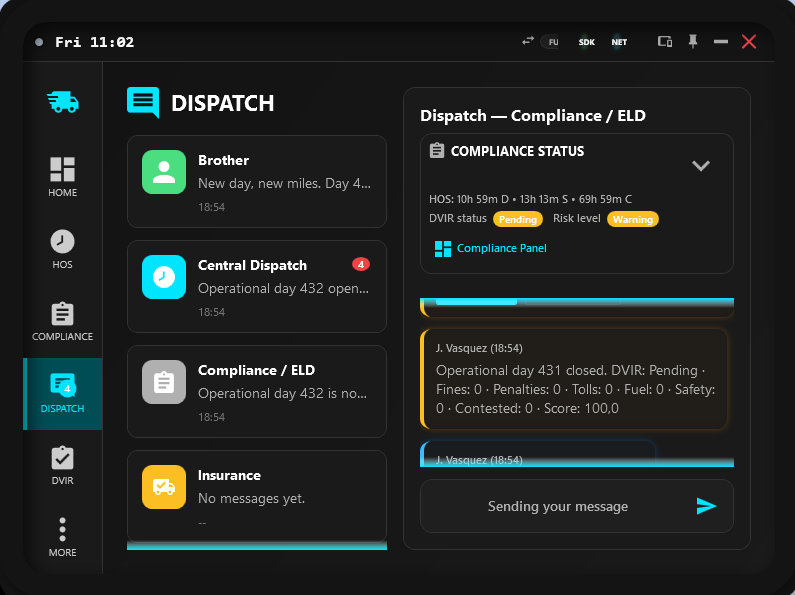The image size is (795, 595).
Task: Go to the COMPLIANCE sidebar tab
Action: (62, 321)
